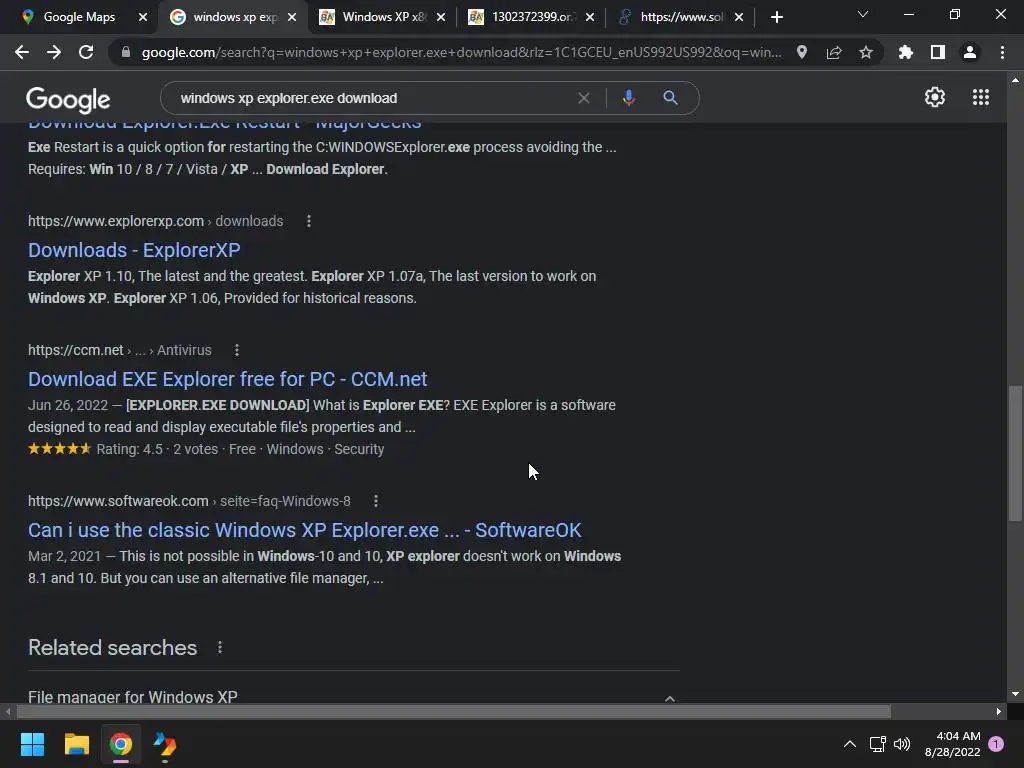The width and height of the screenshot is (1024, 768).
Task: Click the address bar URL
Action: 460,52
